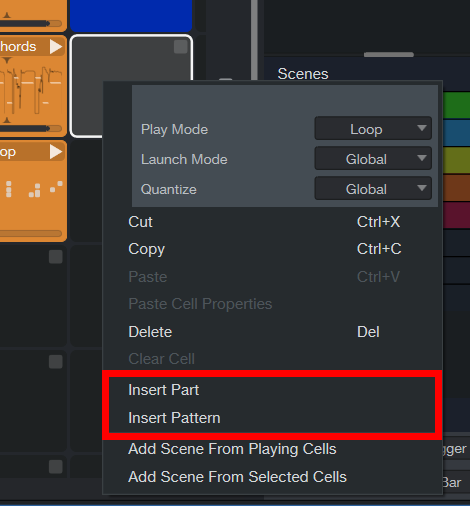The image size is (470, 506).
Task: Click the Scenes panel header
Action: coord(303,74)
